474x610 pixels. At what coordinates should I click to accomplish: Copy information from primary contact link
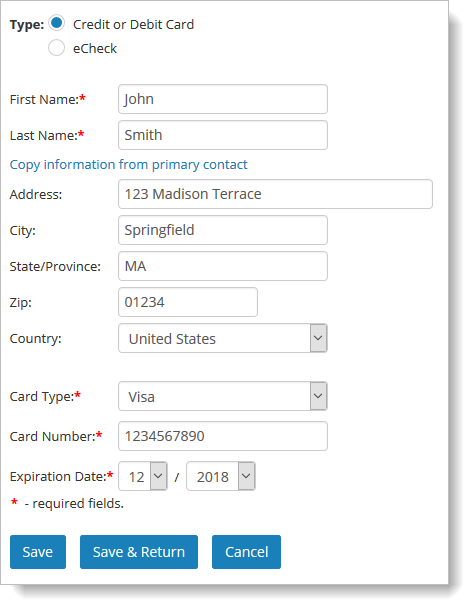128,165
